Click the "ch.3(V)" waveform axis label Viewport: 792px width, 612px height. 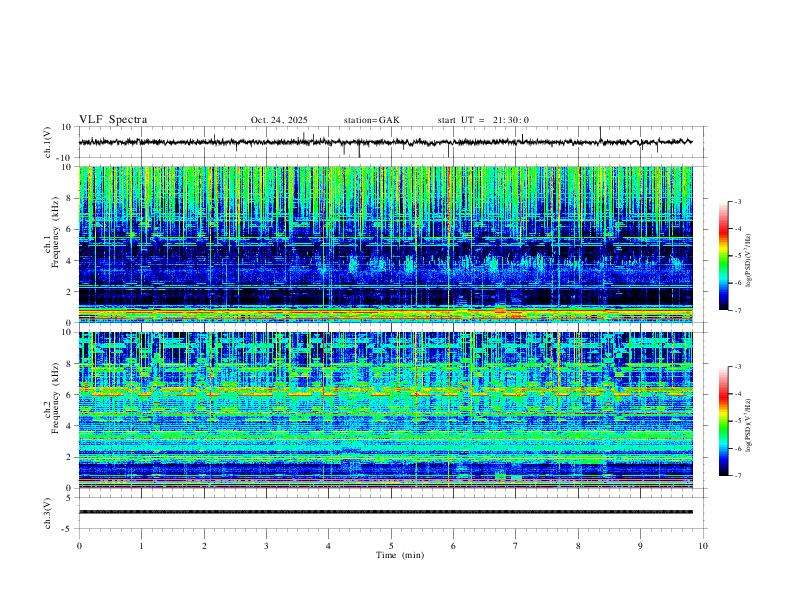click(48, 513)
